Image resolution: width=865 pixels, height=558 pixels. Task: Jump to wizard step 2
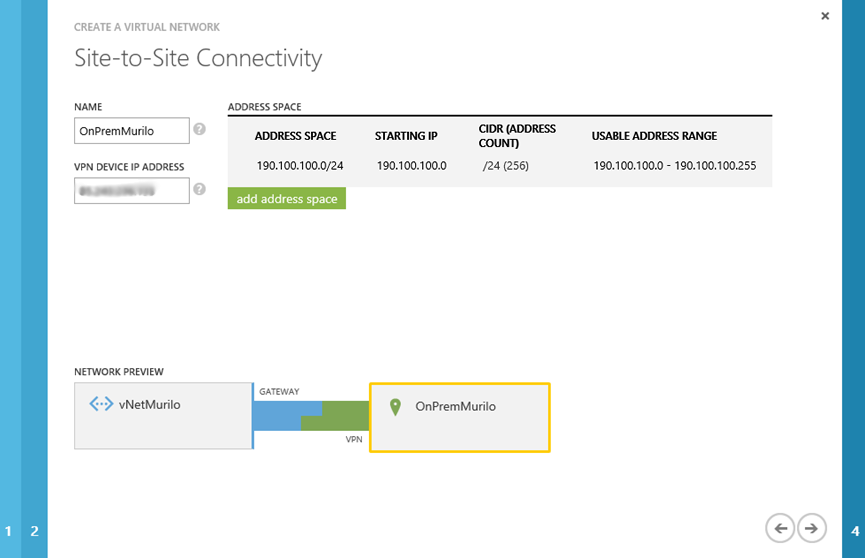[34, 531]
